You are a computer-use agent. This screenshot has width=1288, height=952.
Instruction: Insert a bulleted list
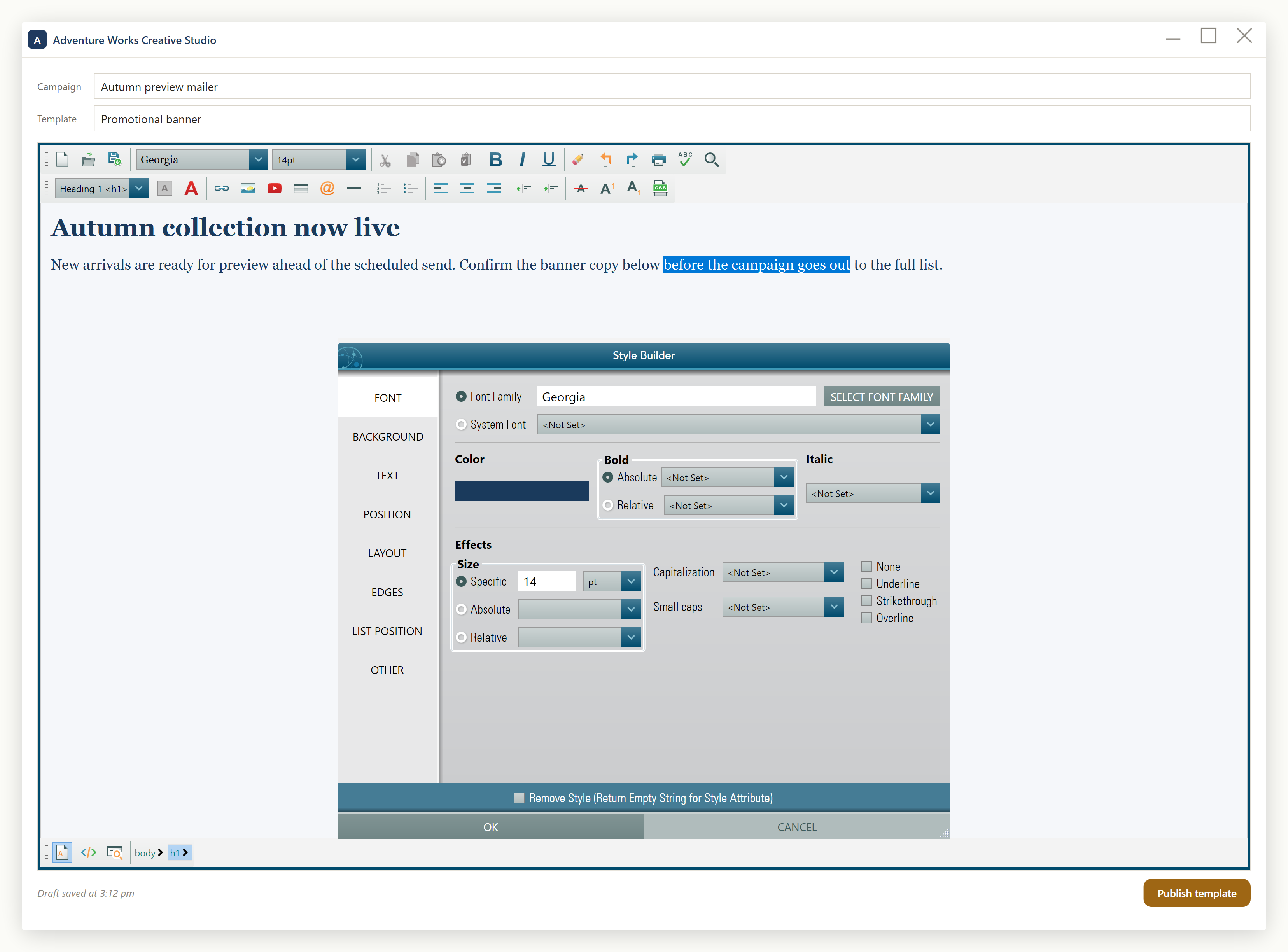tap(410, 189)
